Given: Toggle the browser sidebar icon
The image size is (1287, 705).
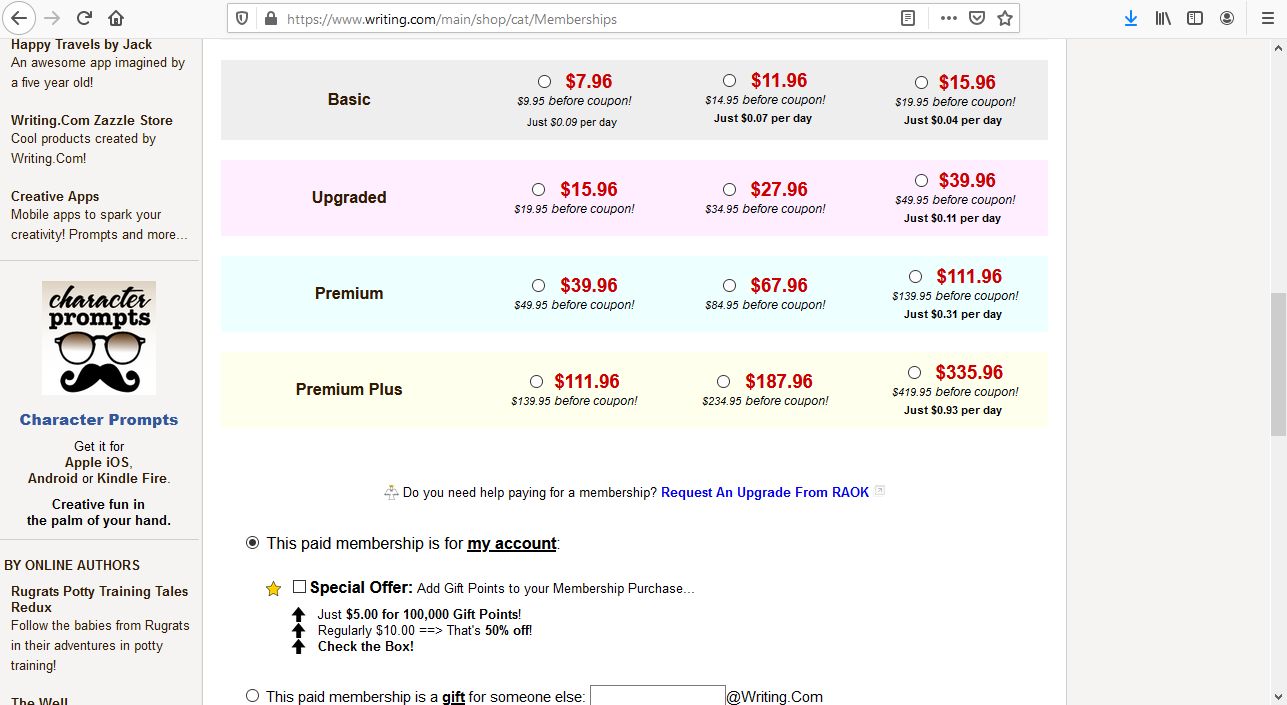Looking at the screenshot, I should pos(1195,18).
